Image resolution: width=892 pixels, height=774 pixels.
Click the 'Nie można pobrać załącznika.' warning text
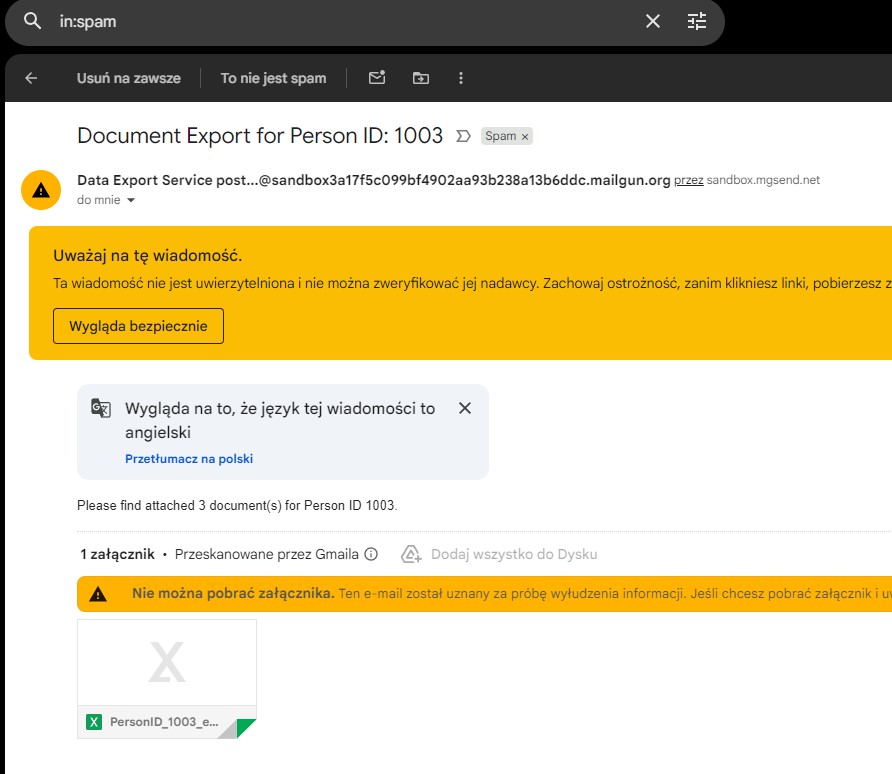click(x=233, y=594)
